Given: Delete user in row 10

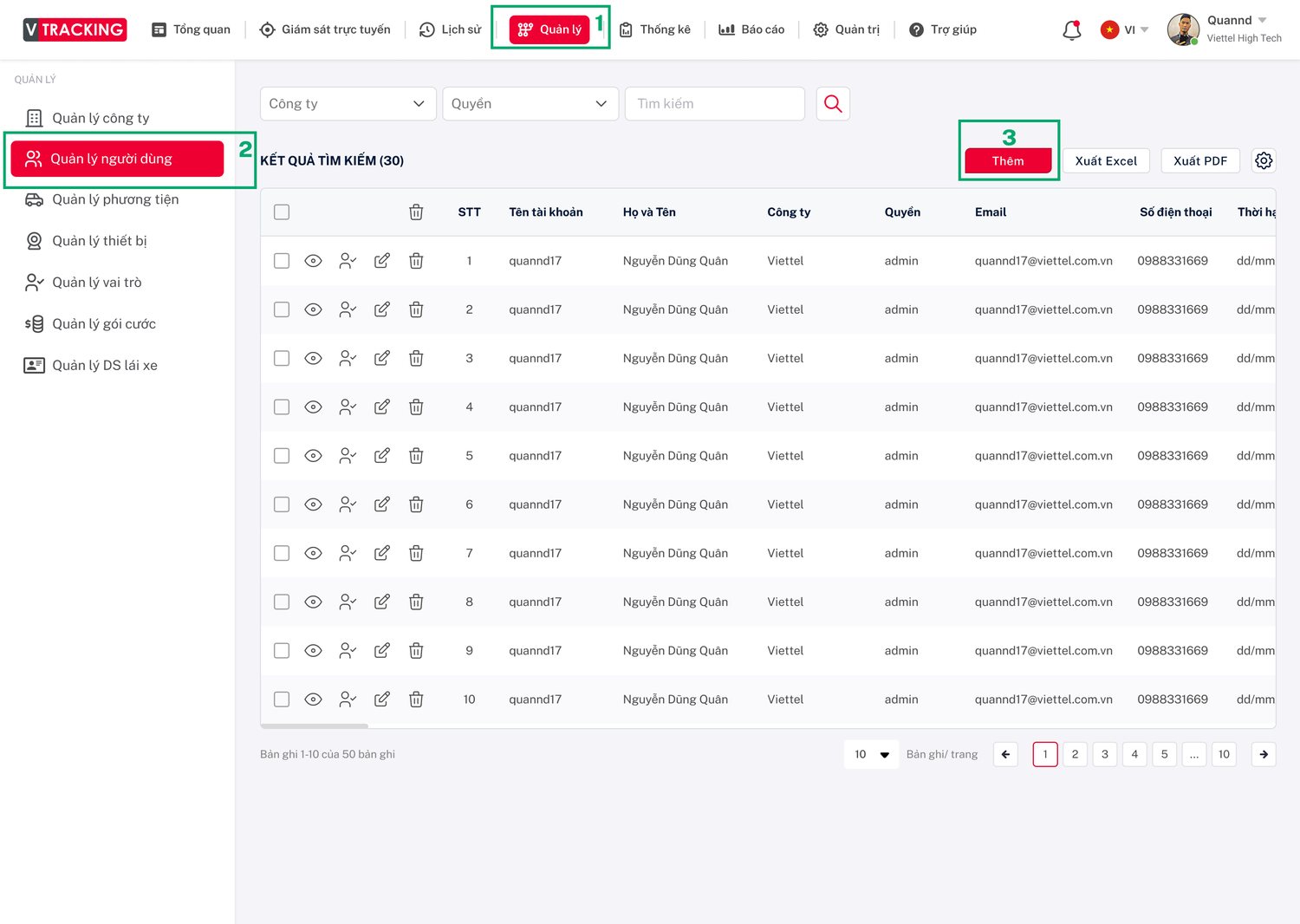Looking at the screenshot, I should pos(416,699).
